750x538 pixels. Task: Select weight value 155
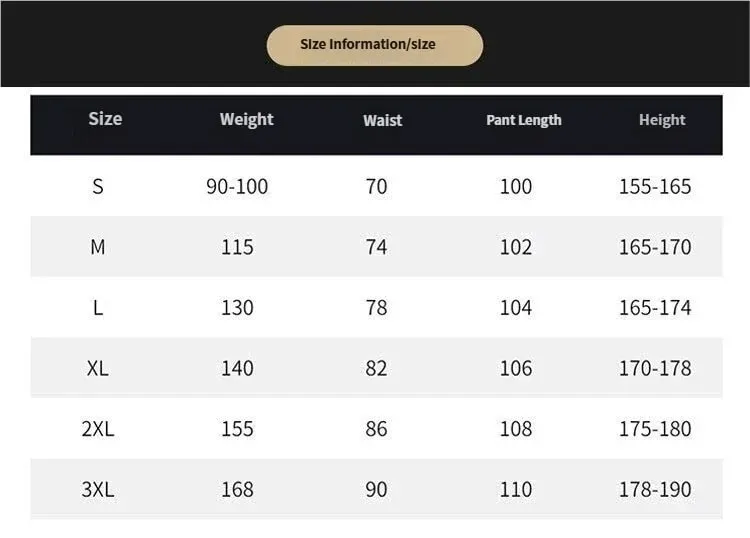coord(237,429)
